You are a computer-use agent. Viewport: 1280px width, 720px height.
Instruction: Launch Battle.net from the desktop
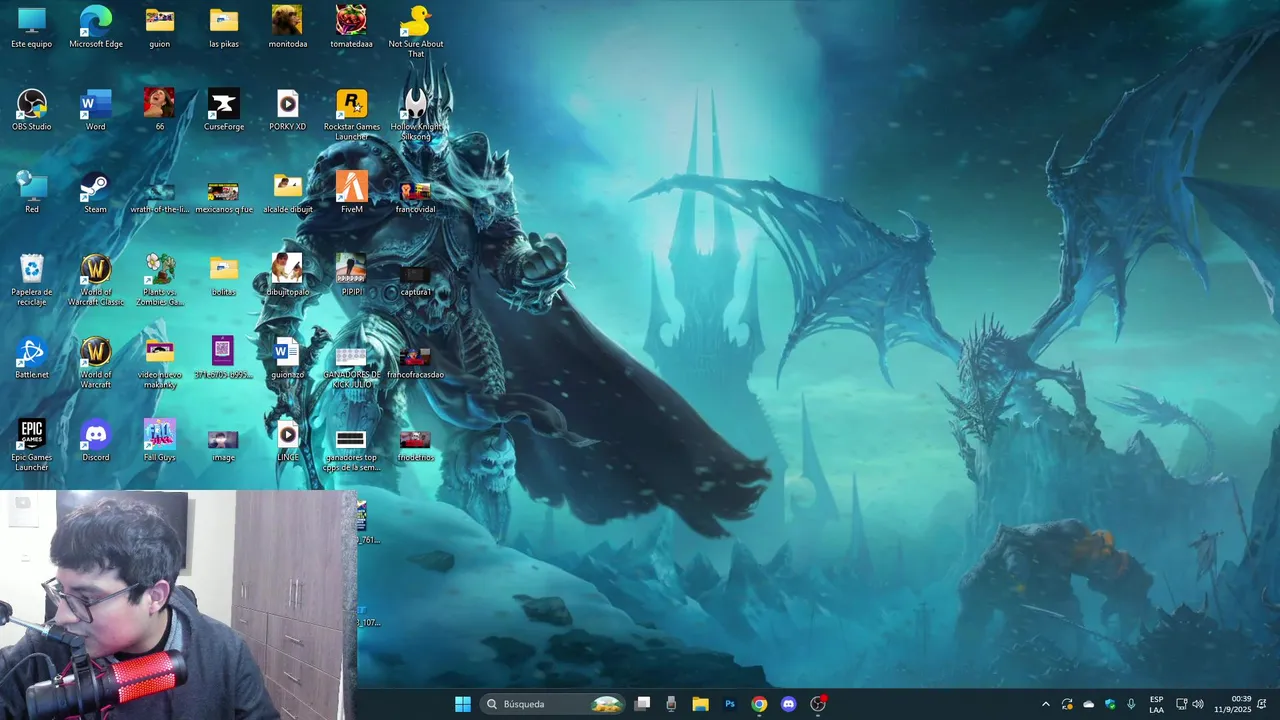[32, 358]
